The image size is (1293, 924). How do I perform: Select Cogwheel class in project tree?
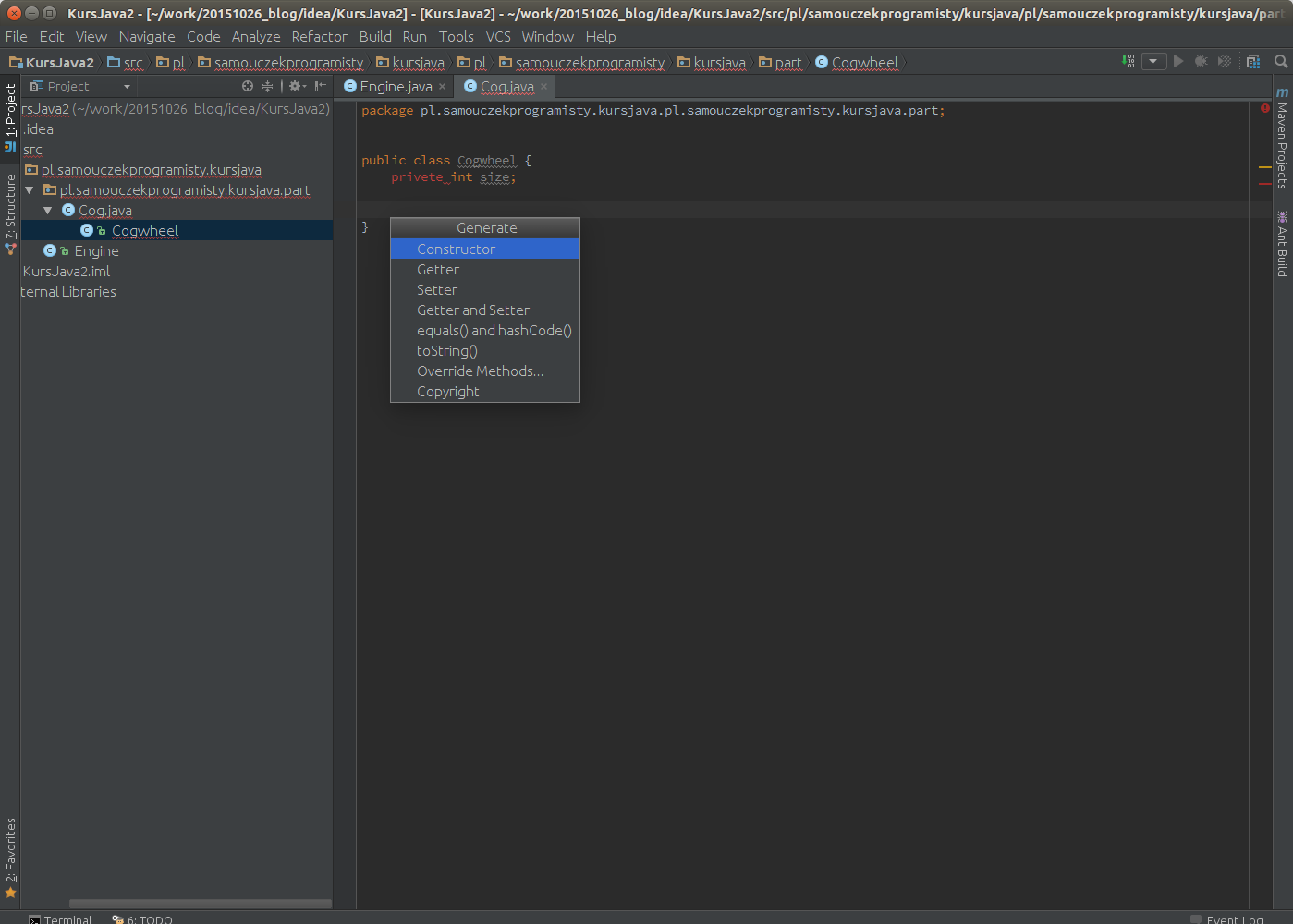(x=145, y=230)
